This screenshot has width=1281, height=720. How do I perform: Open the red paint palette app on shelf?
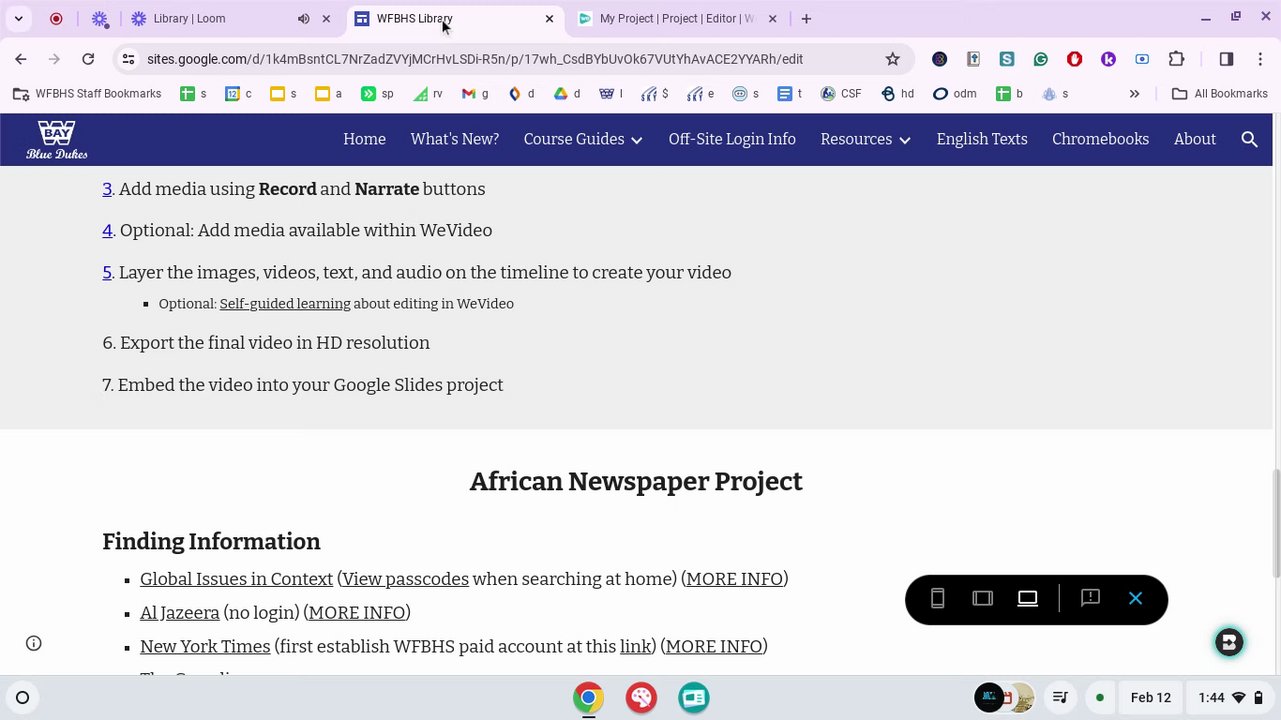(641, 698)
